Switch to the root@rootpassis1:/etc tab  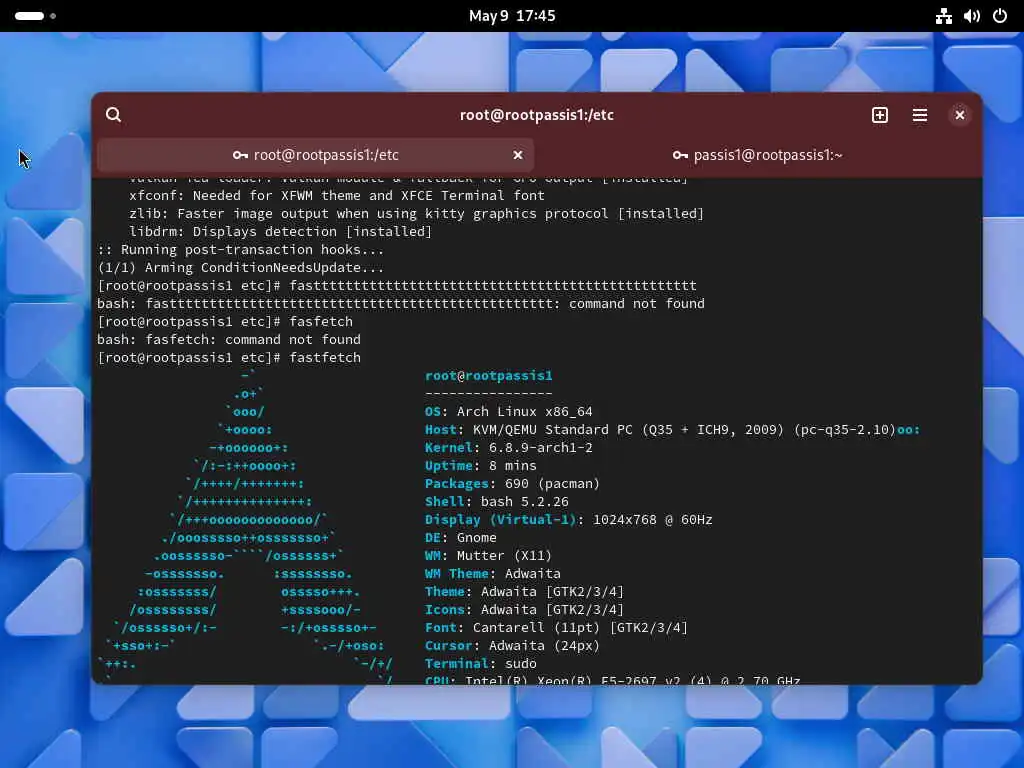(x=315, y=155)
